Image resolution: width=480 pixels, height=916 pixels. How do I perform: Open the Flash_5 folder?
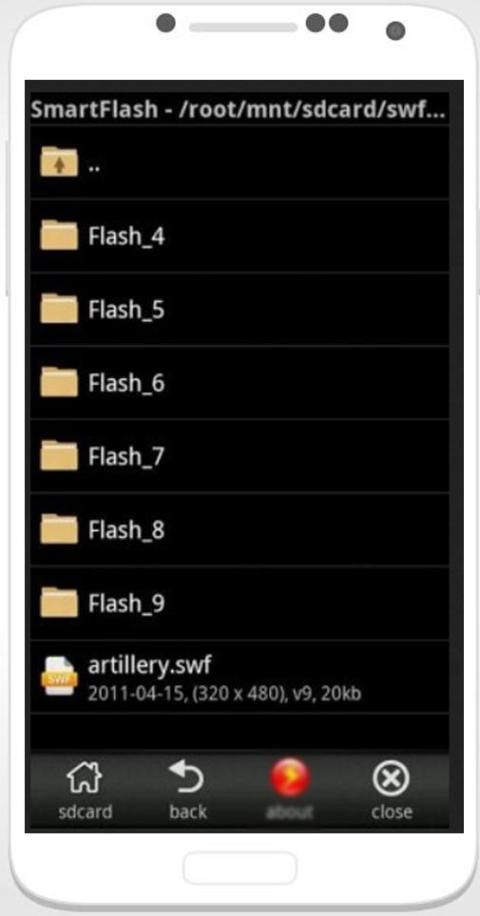[x=240, y=309]
